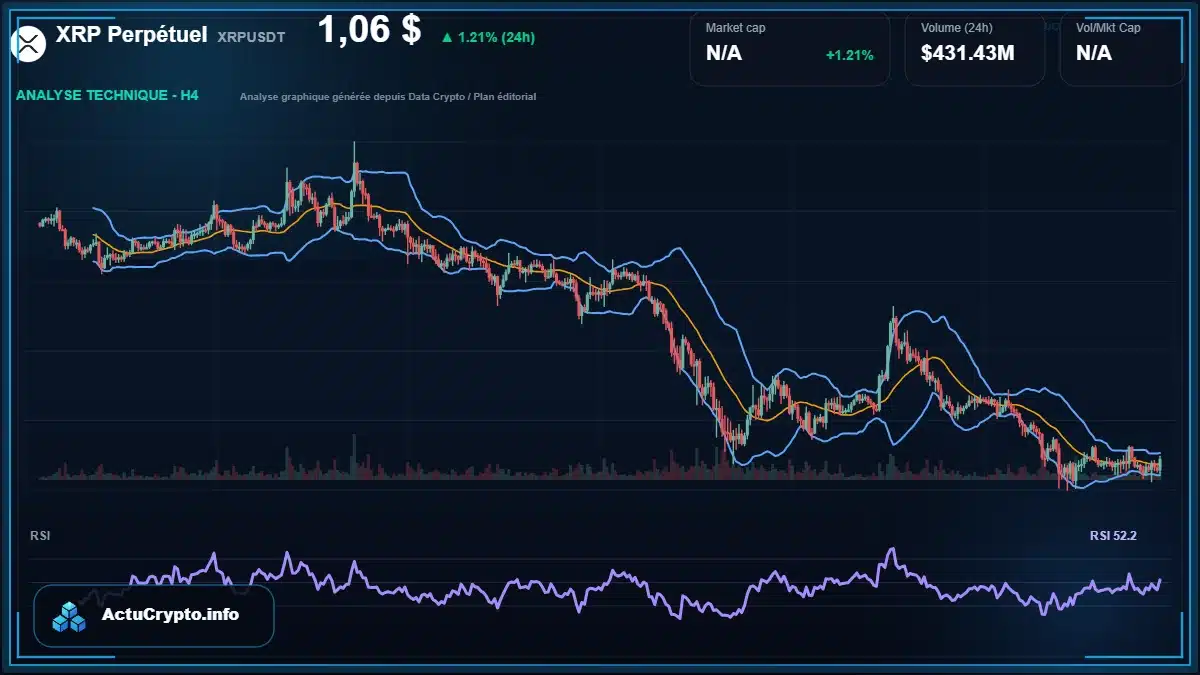Click ANALYSE TECHNIQUE - H4 heading
Viewport: 1200px width, 675px height.
[x=108, y=96]
